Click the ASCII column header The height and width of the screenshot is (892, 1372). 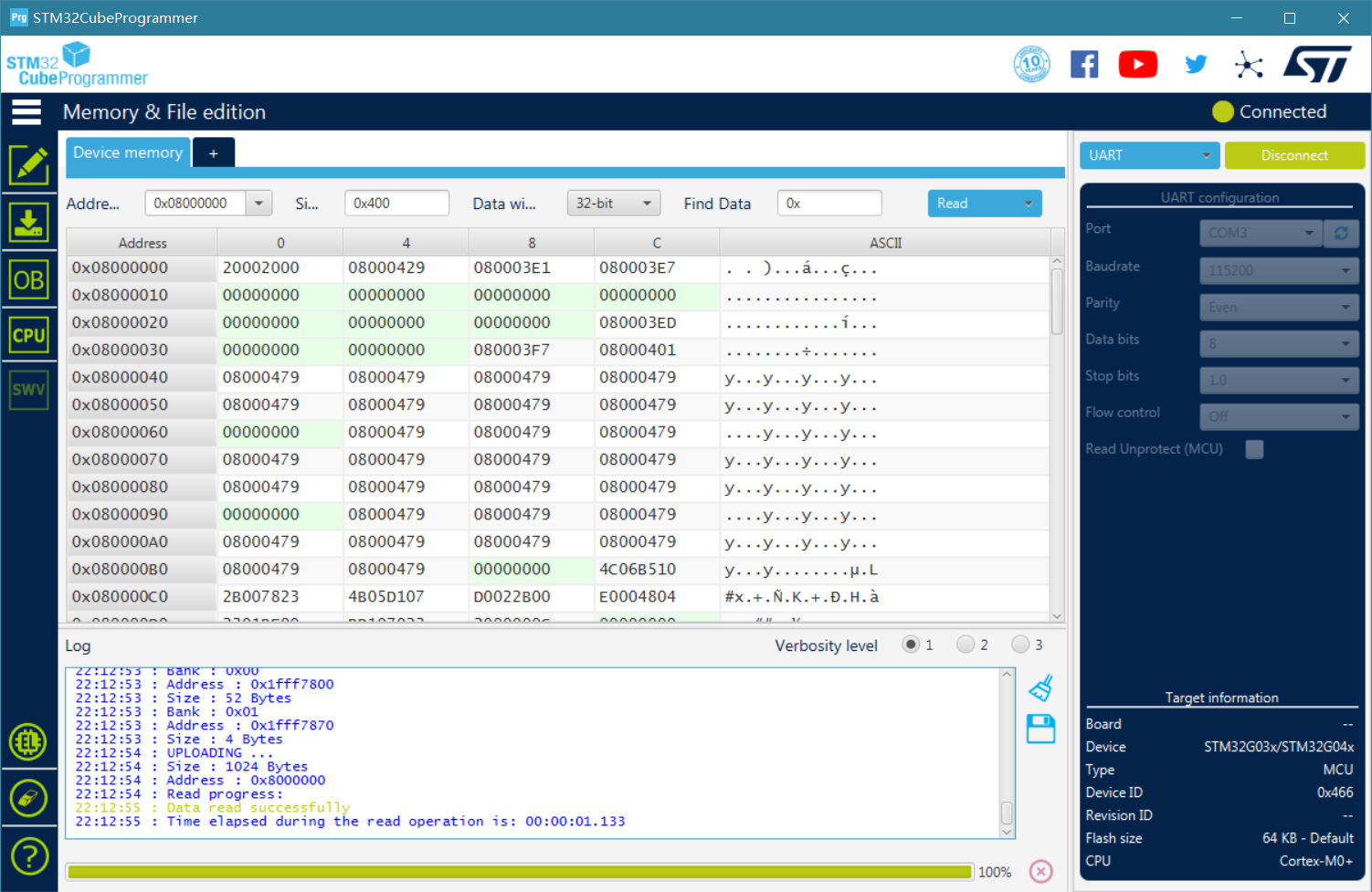click(x=885, y=243)
